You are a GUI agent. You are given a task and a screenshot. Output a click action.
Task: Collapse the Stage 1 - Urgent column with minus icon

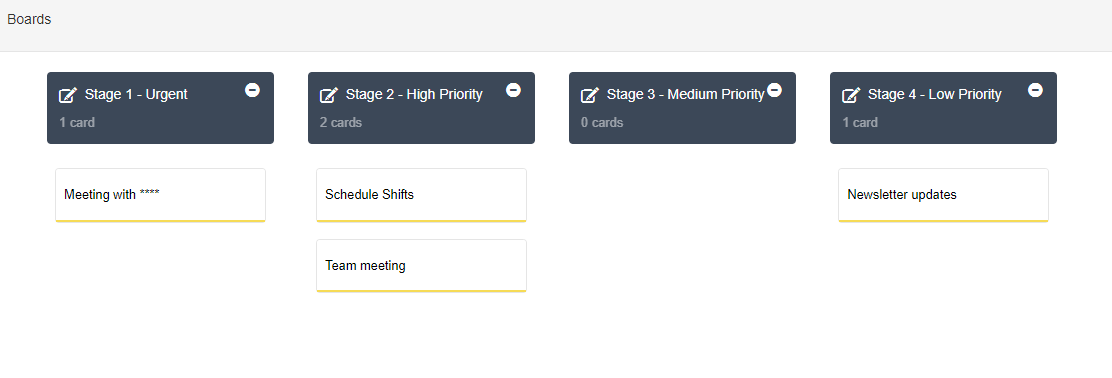coord(252,90)
